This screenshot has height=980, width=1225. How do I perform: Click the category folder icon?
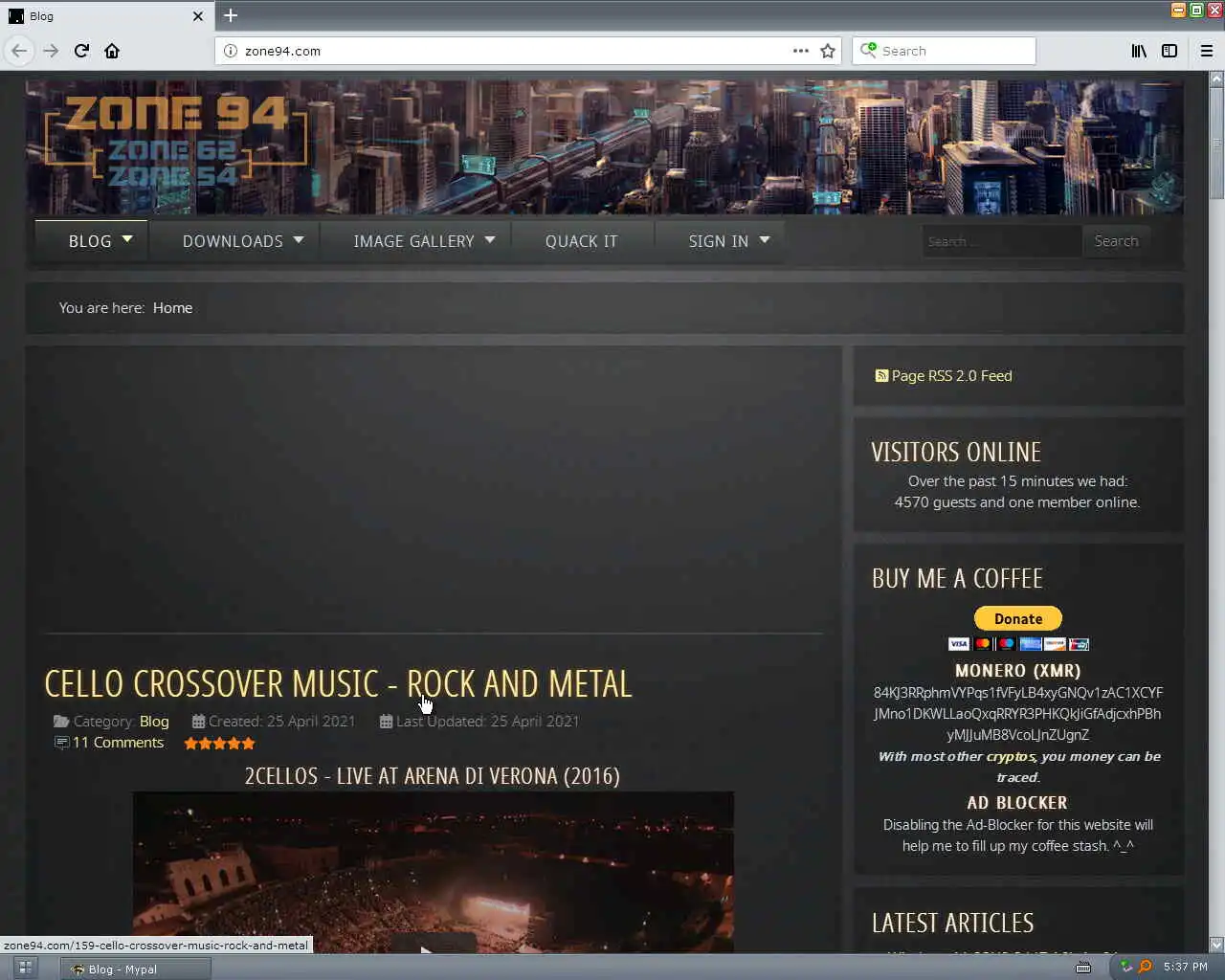pyautogui.click(x=61, y=721)
